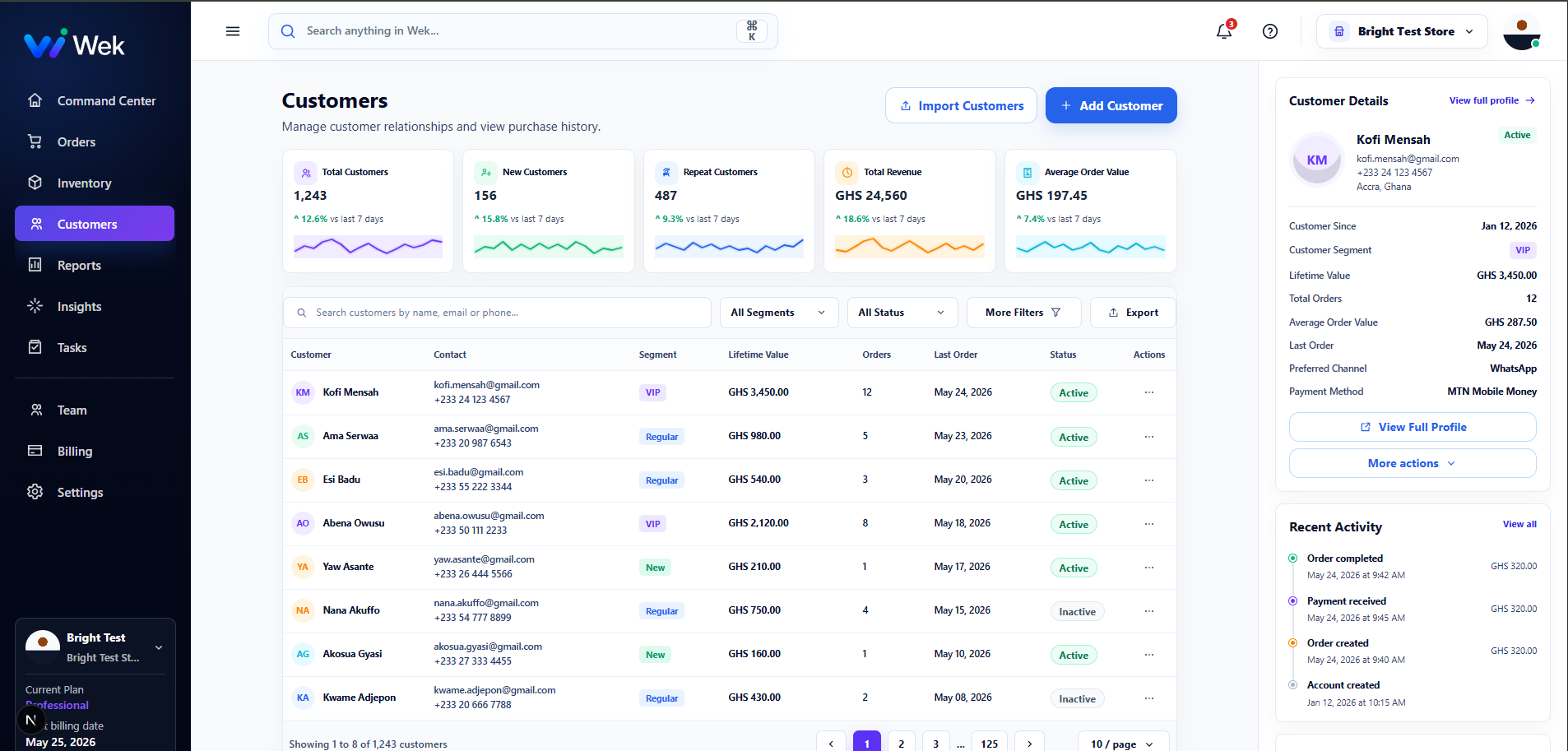Change the 10 / page size dropdown

click(1123, 744)
